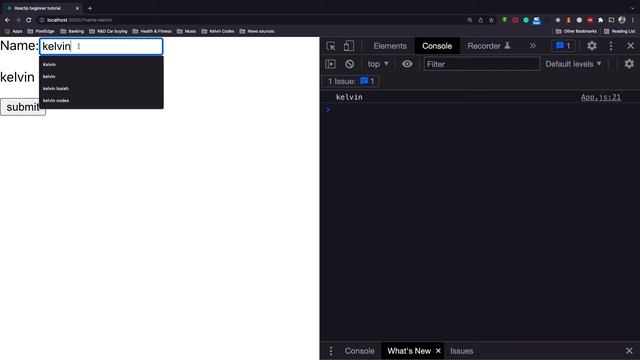Open DevTools settings gear
This screenshot has width=640, height=360.
[592, 46]
